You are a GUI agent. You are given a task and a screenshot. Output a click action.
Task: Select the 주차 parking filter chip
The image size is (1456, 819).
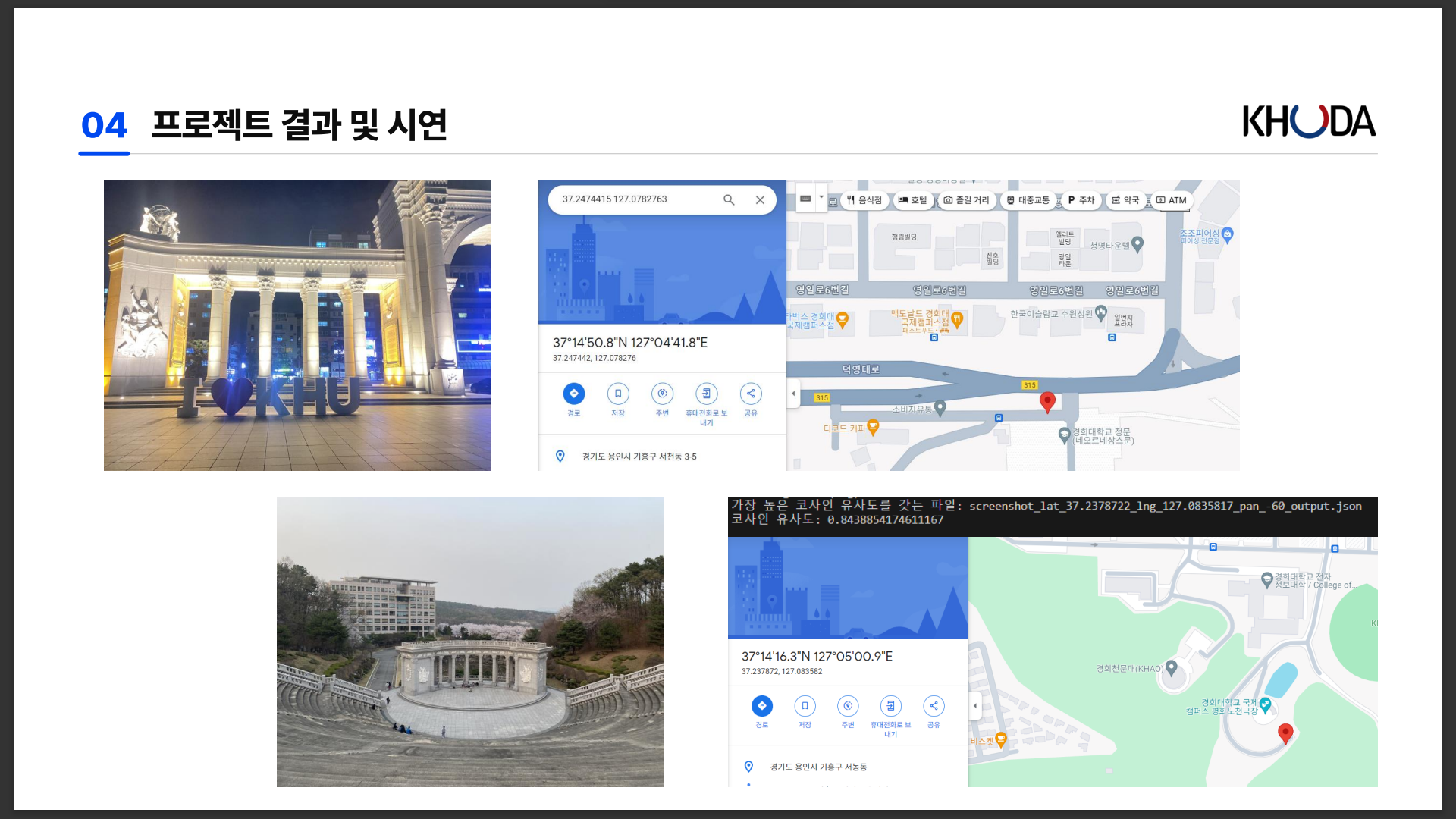coord(1081,200)
